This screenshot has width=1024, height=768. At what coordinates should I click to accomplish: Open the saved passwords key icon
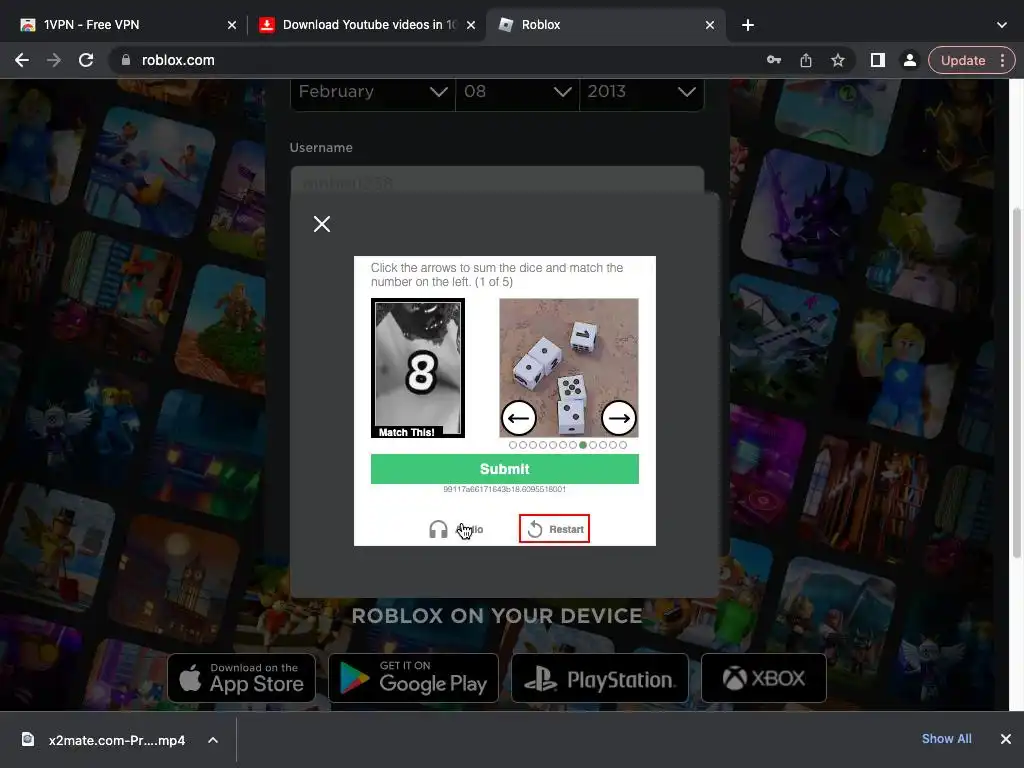pos(773,60)
